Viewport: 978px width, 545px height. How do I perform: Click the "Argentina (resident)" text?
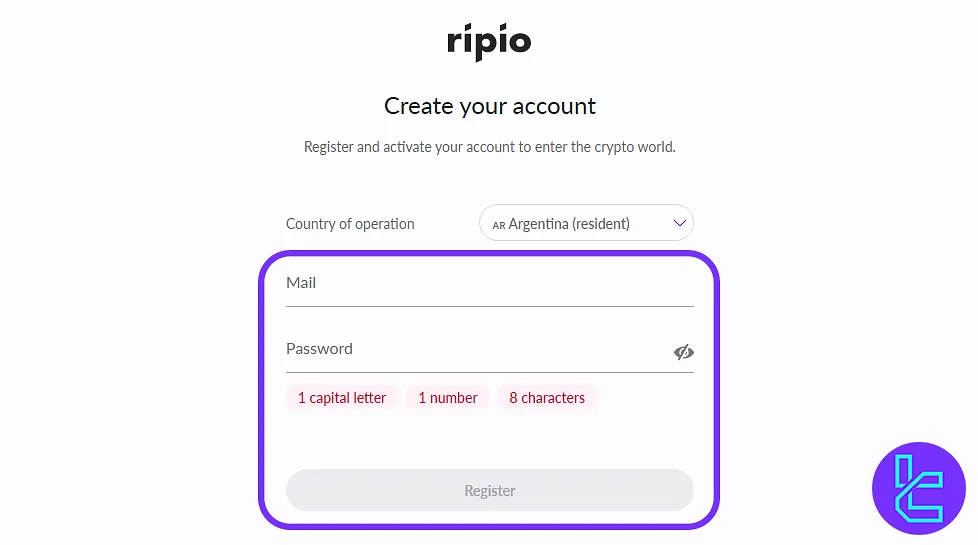tap(569, 224)
